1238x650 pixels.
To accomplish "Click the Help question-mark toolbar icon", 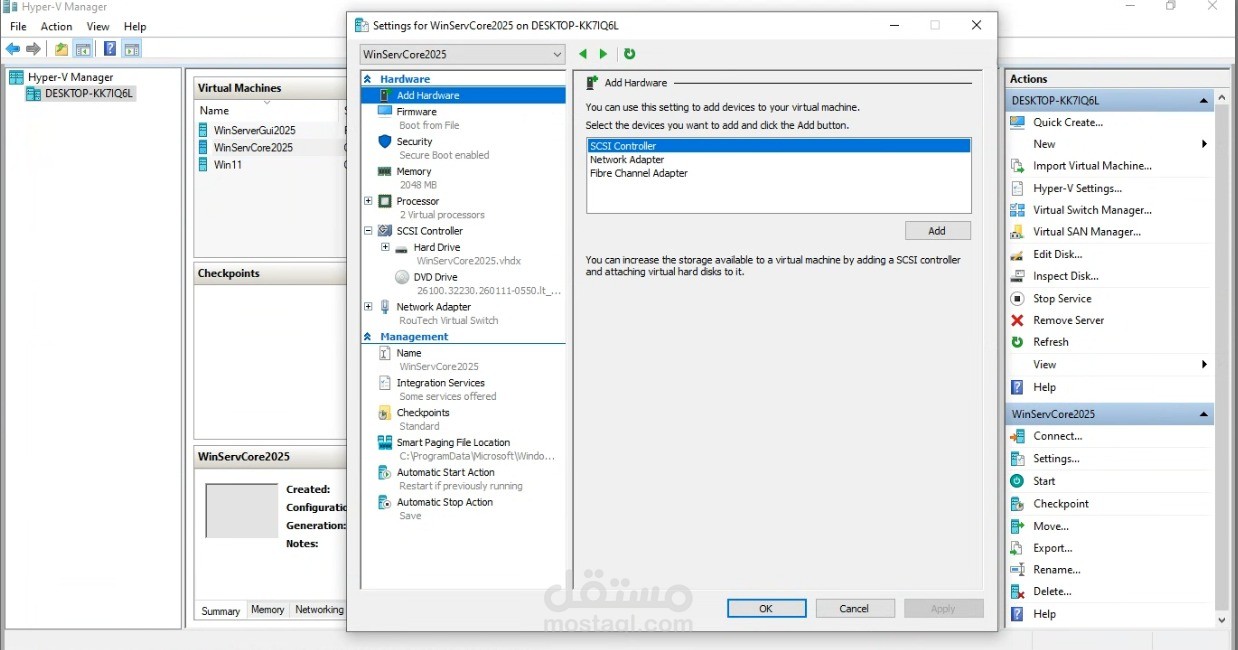I will pos(110,49).
